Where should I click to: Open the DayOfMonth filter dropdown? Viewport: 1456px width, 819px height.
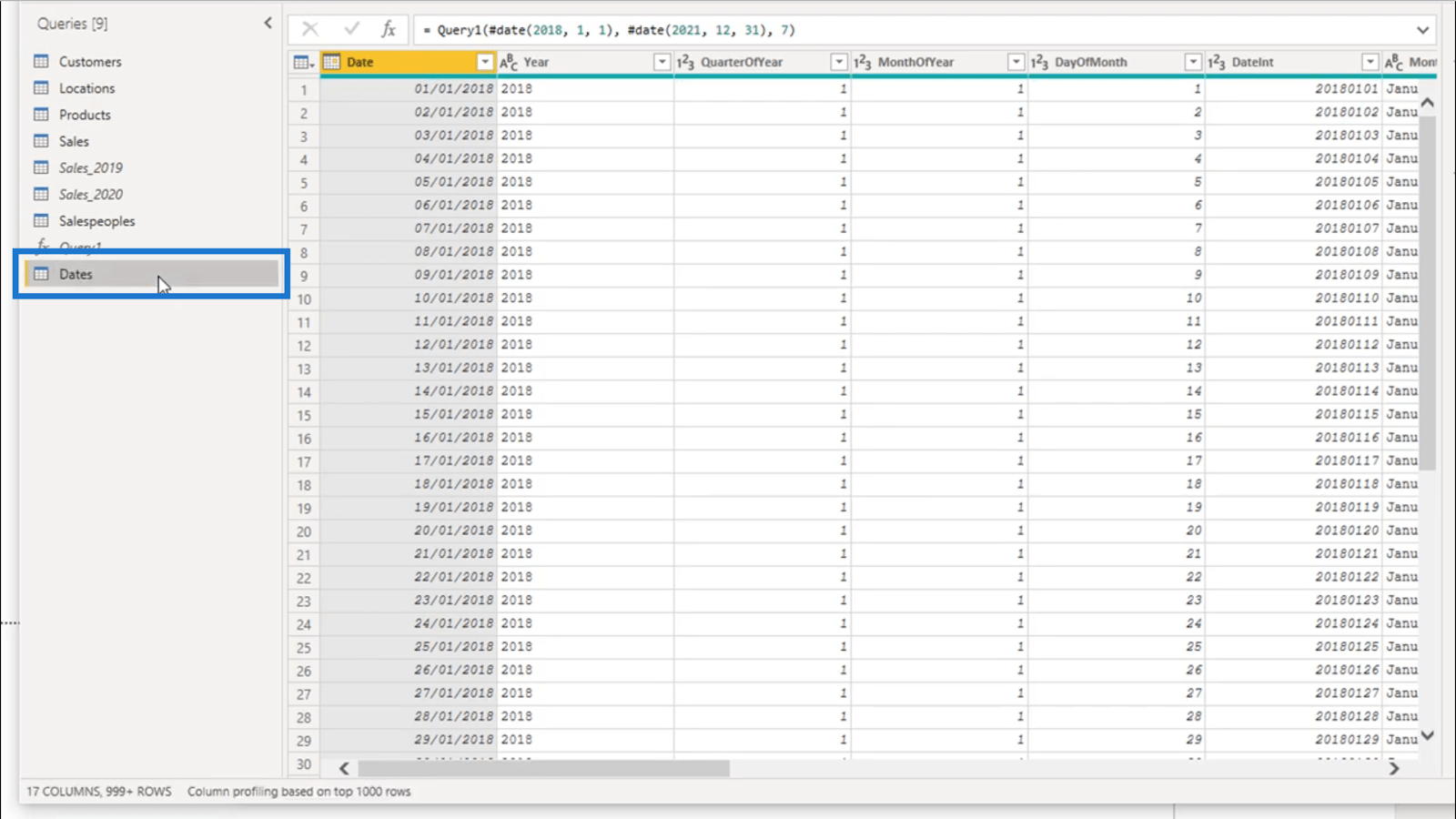coord(1193,62)
